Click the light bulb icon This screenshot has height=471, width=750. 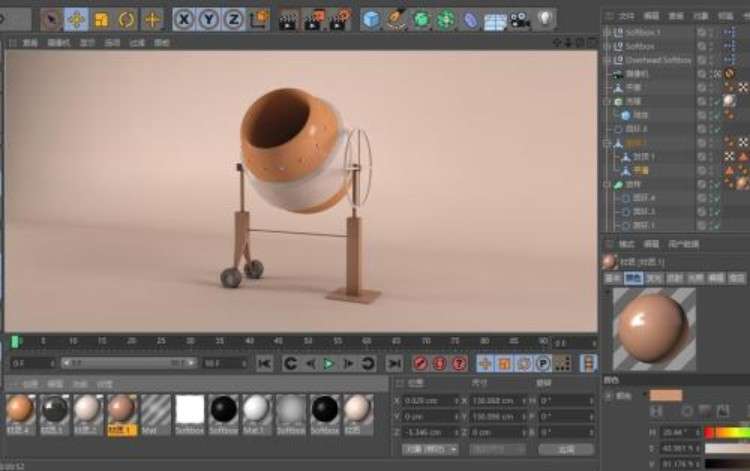545,19
